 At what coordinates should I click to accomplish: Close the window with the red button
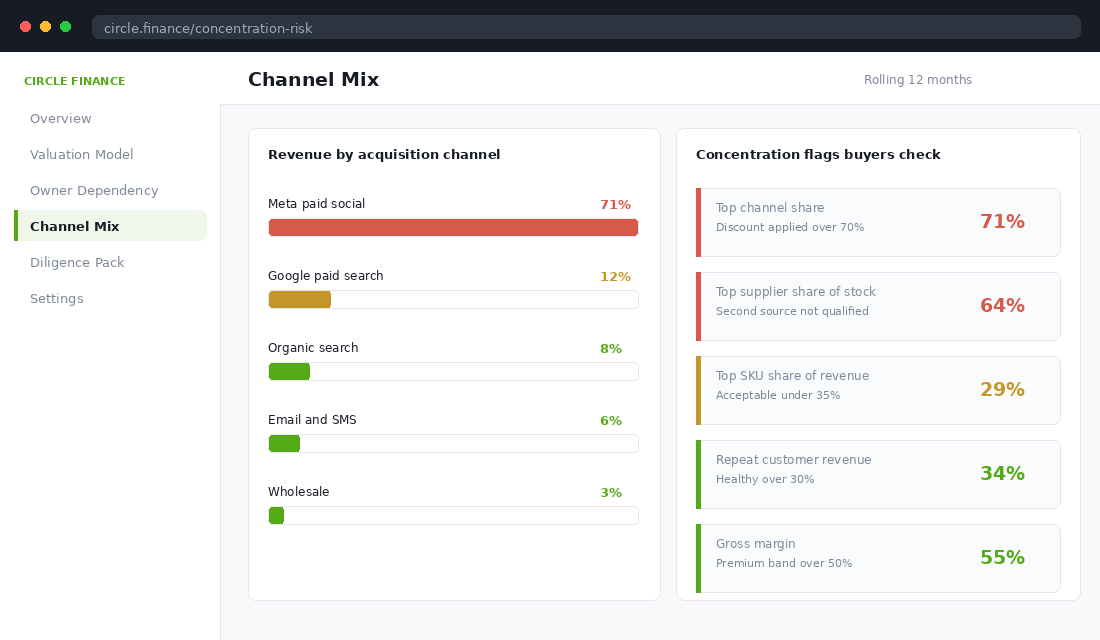click(x=25, y=27)
